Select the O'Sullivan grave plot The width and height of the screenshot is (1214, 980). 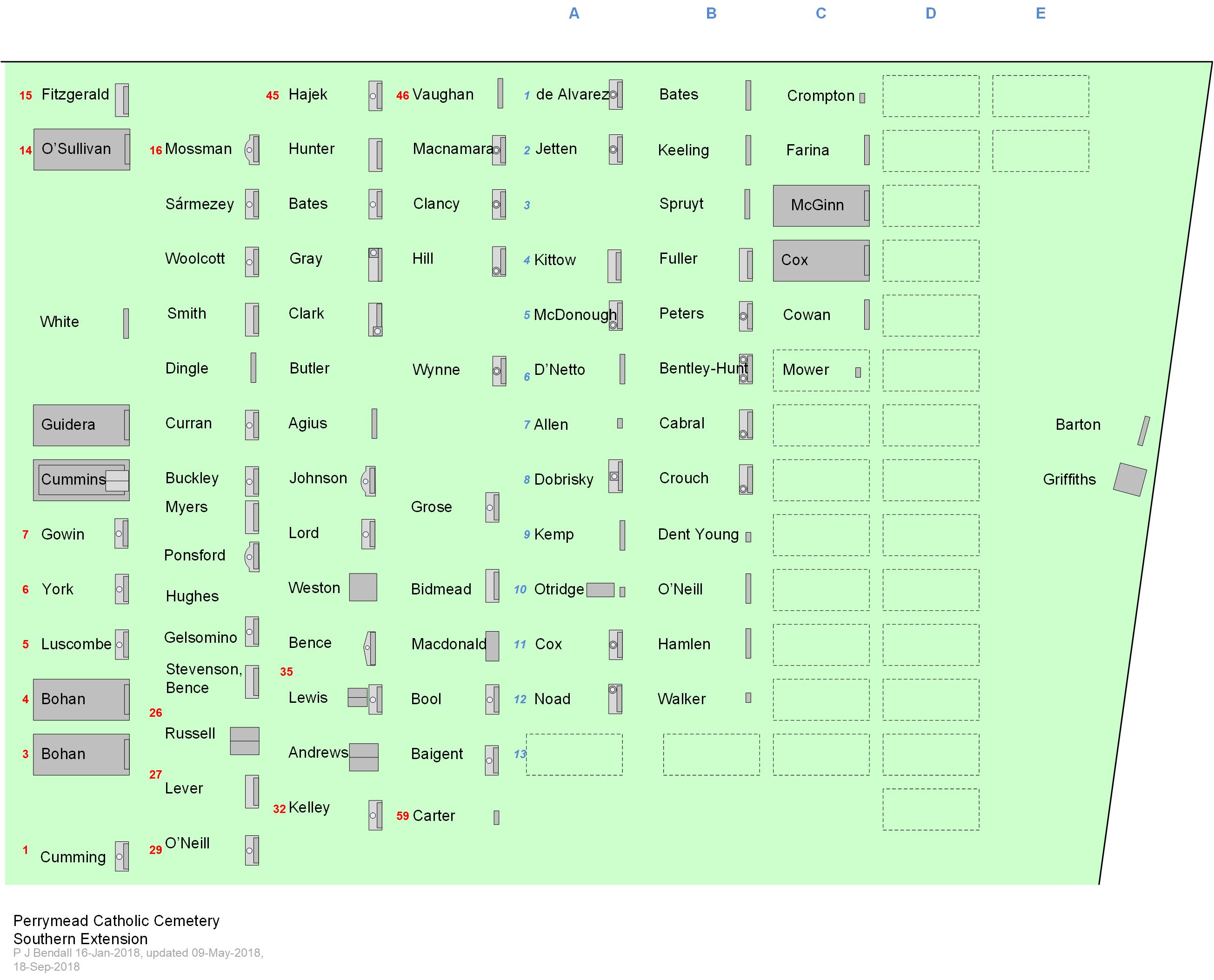(x=82, y=150)
